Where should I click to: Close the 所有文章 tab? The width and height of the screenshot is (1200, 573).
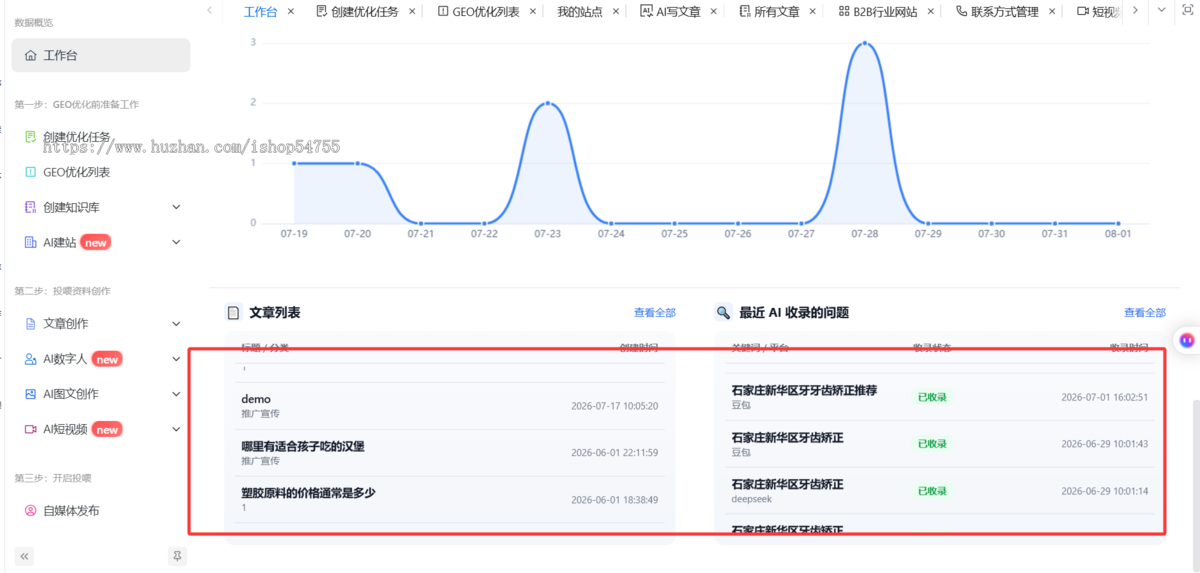pos(812,11)
